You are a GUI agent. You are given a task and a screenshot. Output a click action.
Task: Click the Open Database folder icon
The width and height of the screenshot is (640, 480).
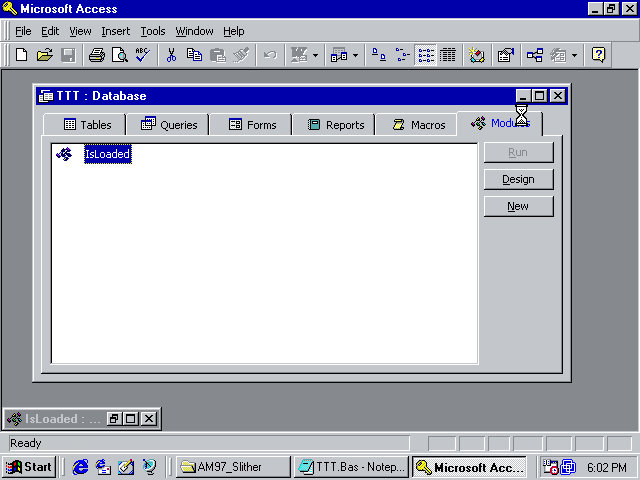pos(44,55)
